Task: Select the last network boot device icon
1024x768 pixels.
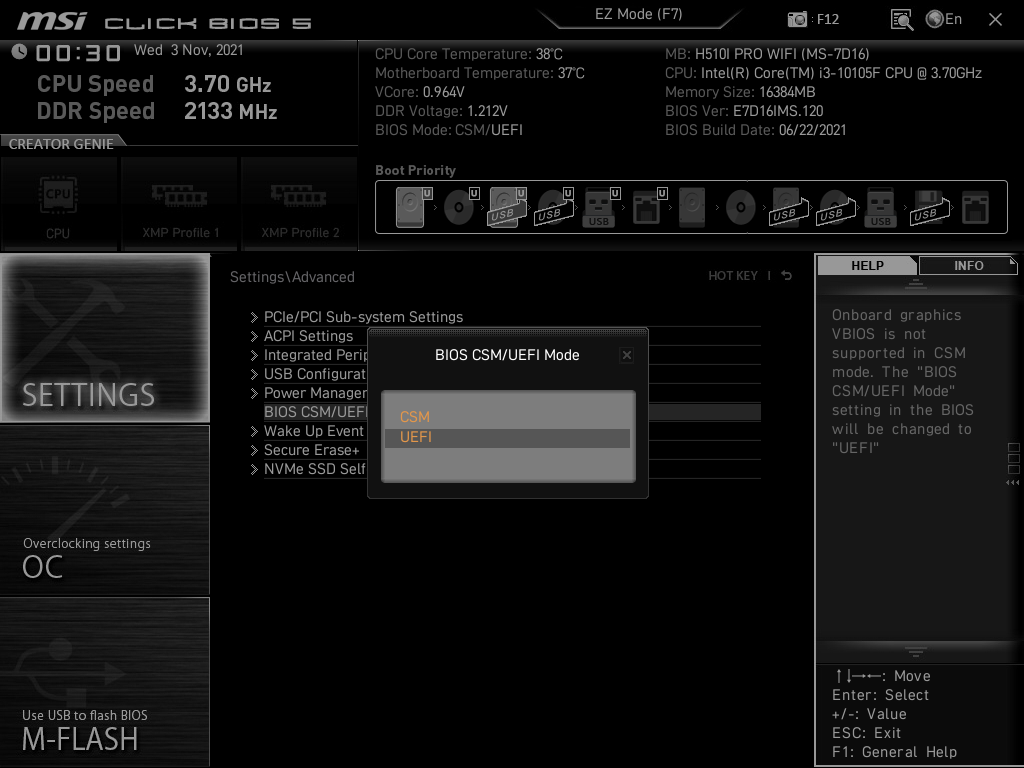Action: click(x=974, y=207)
